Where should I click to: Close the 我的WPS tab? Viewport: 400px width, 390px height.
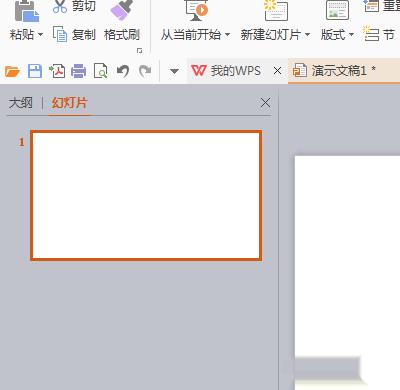[x=277, y=71]
